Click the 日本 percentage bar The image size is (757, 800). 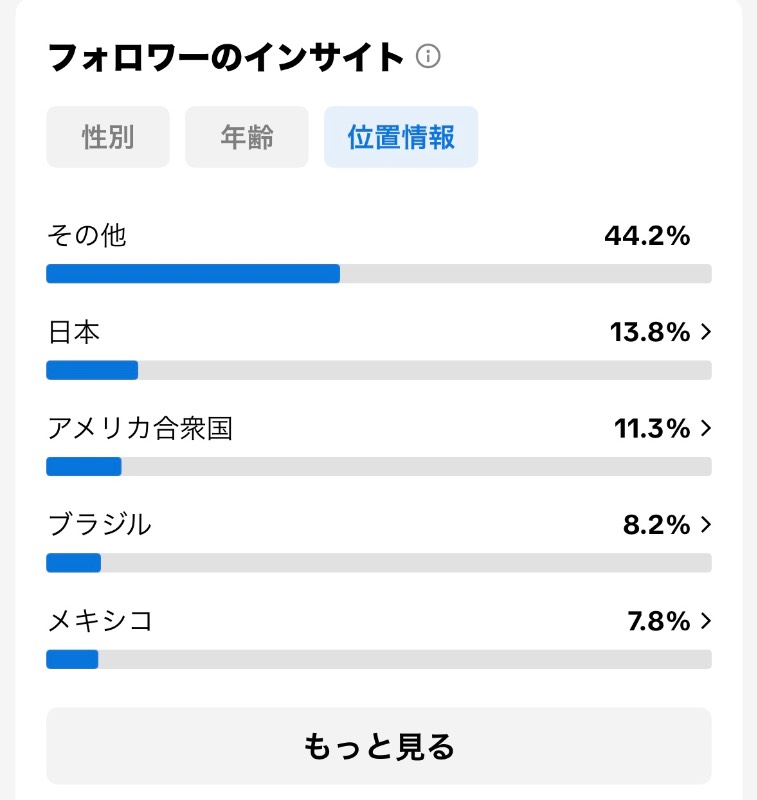tap(379, 370)
